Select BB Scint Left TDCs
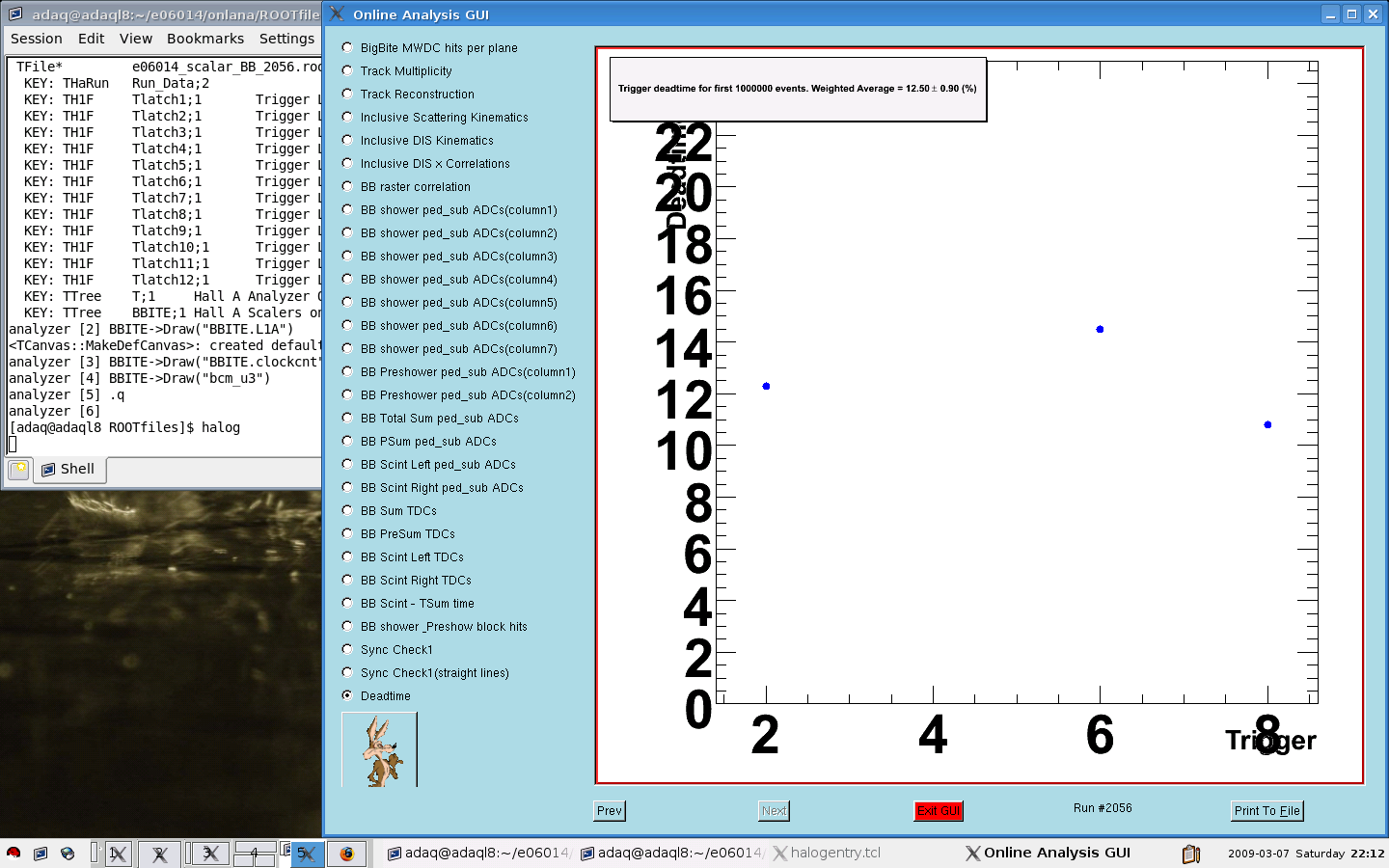The image size is (1389, 868). tap(403, 556)
